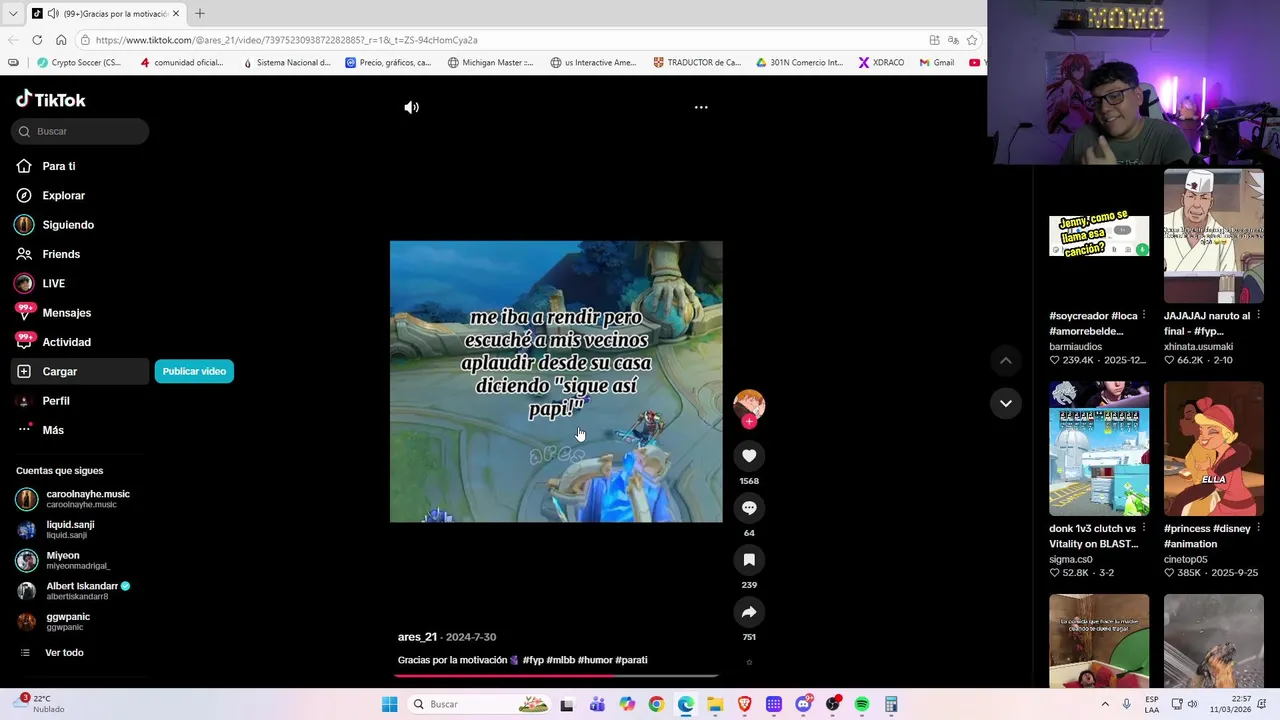Open caroolnayhe.music followed account

coord(80,499)
